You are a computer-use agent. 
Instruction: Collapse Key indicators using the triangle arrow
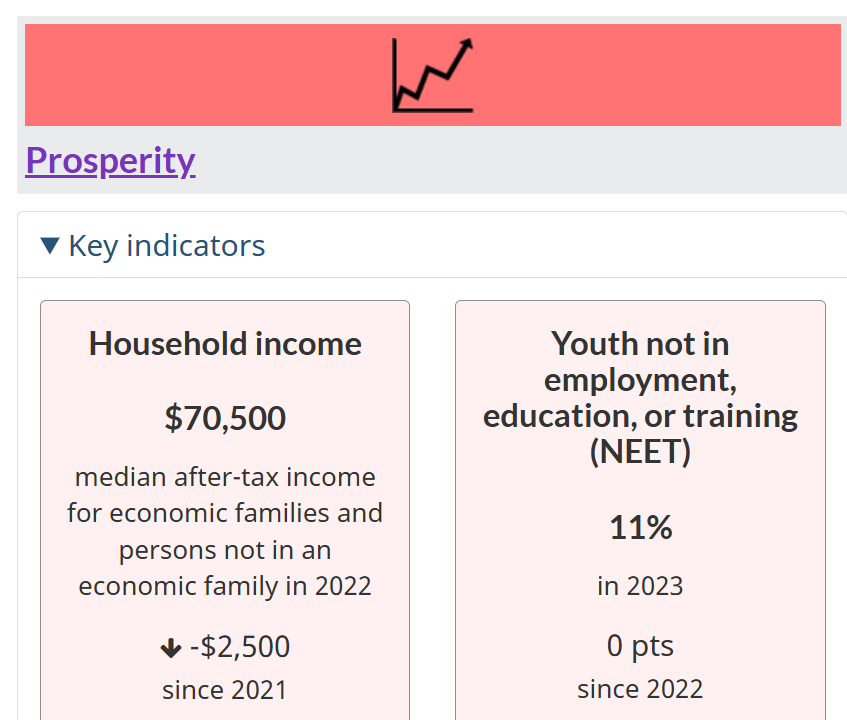(x=50, y=246)
